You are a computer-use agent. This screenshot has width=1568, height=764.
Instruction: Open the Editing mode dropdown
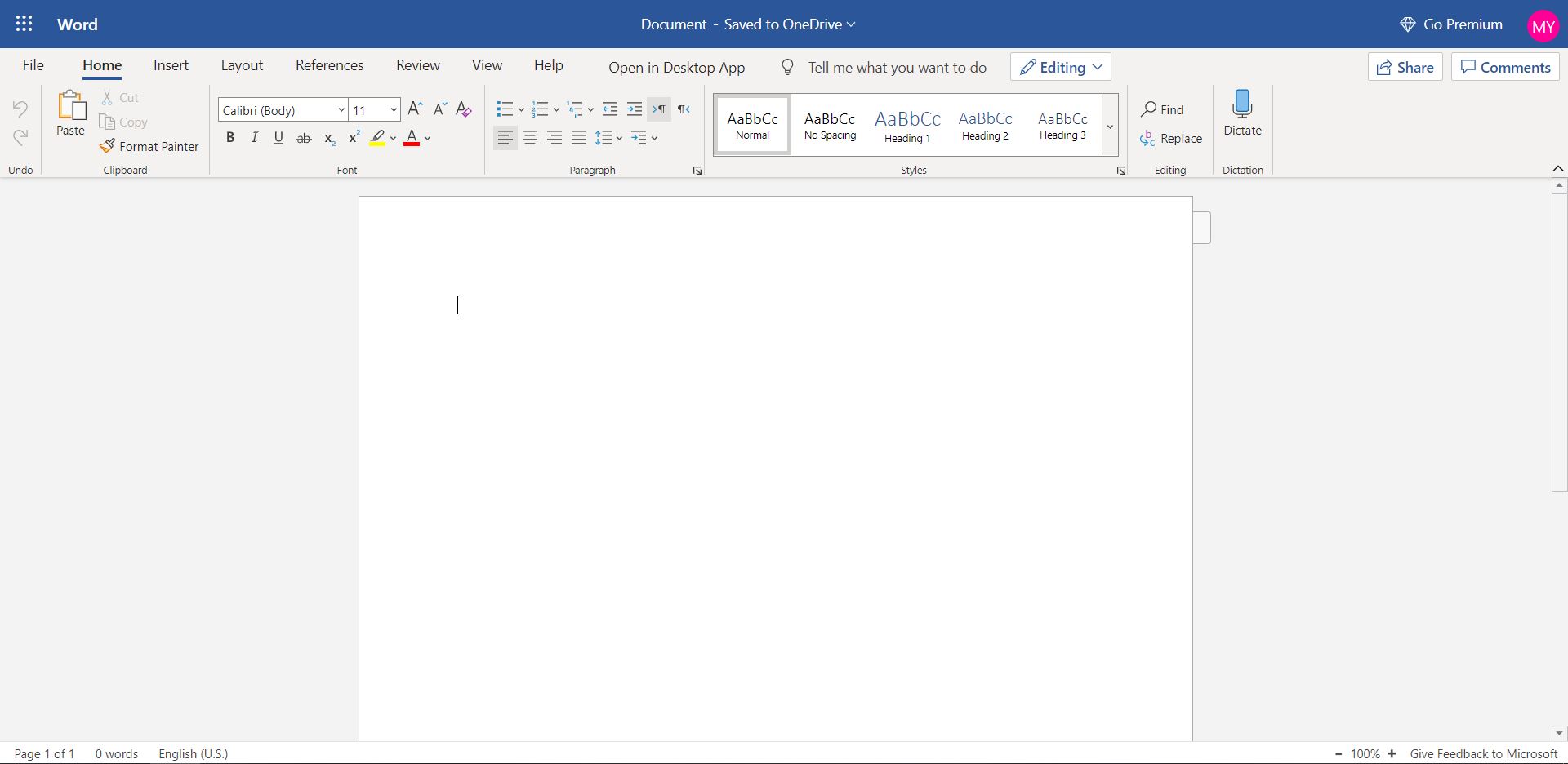click(x=1060, y=67)
